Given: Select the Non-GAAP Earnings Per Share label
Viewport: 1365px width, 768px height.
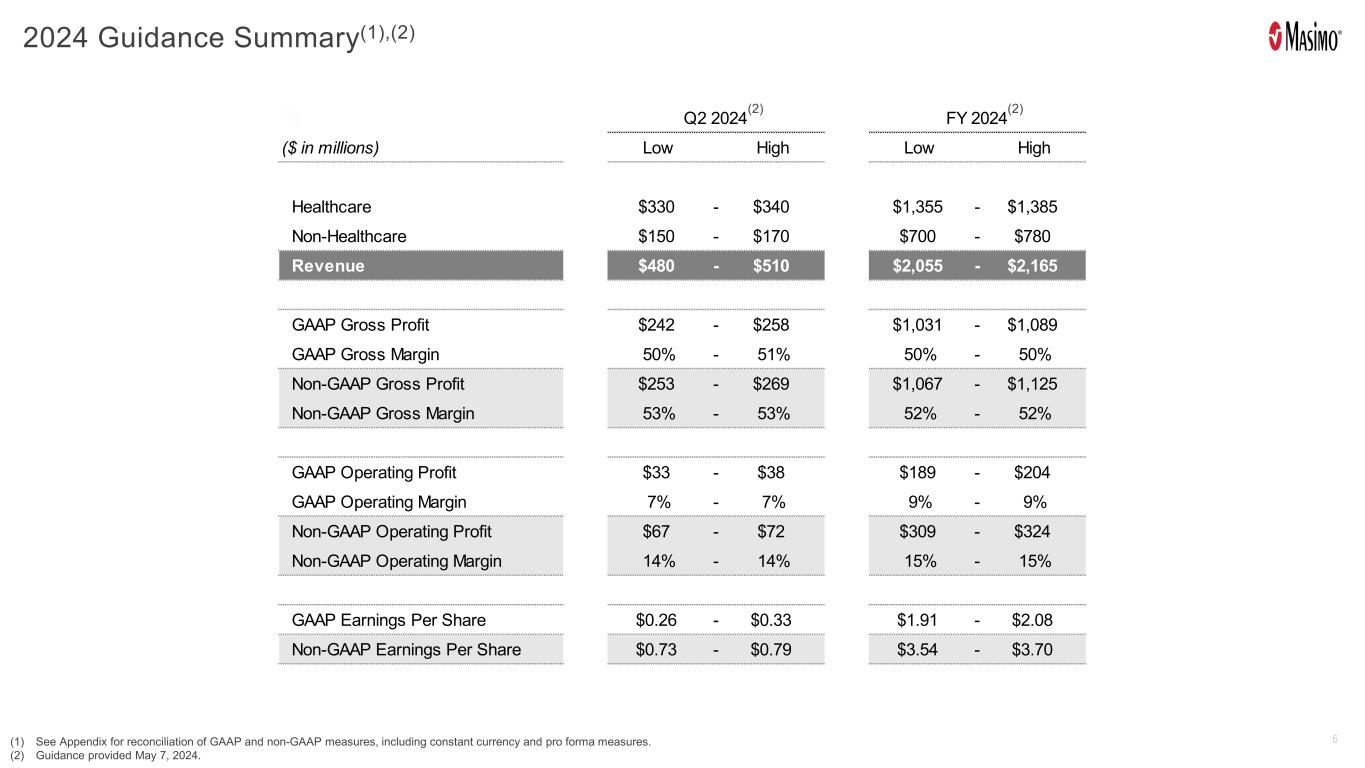Looking at the screenshot, I should tap(406, 650).
